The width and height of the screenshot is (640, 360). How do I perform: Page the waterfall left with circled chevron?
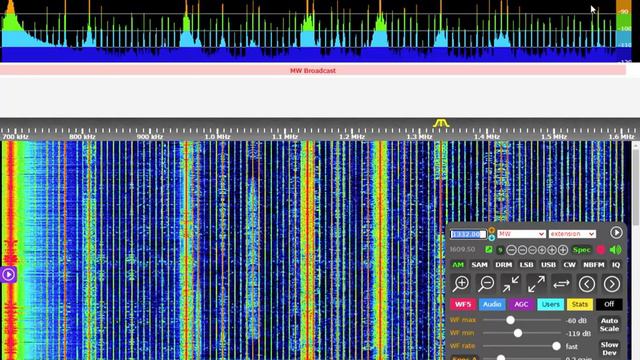click(x=587, y=284)
